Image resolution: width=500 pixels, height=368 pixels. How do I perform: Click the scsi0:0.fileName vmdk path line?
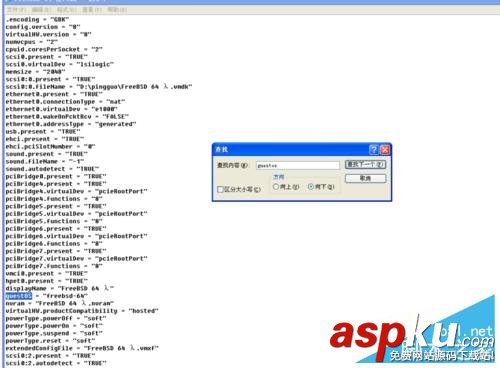pyautogui.click(x=99, y=87)
